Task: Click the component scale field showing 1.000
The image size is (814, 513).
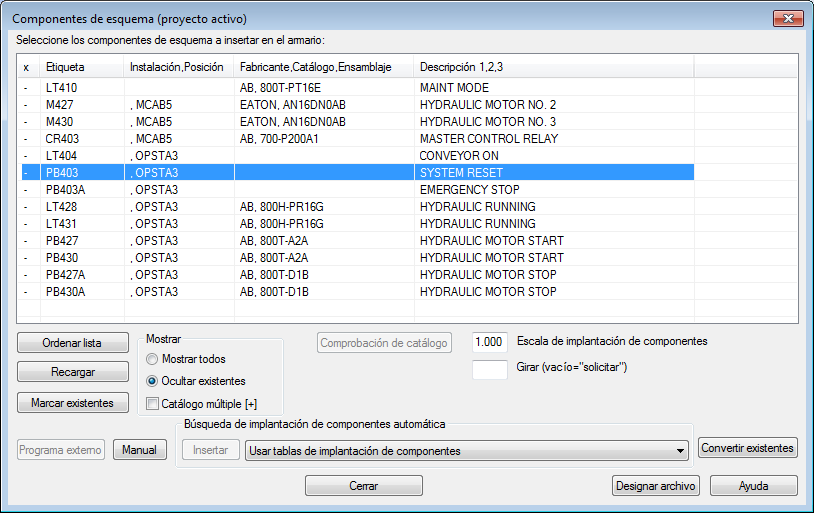Action: [490, 342]
